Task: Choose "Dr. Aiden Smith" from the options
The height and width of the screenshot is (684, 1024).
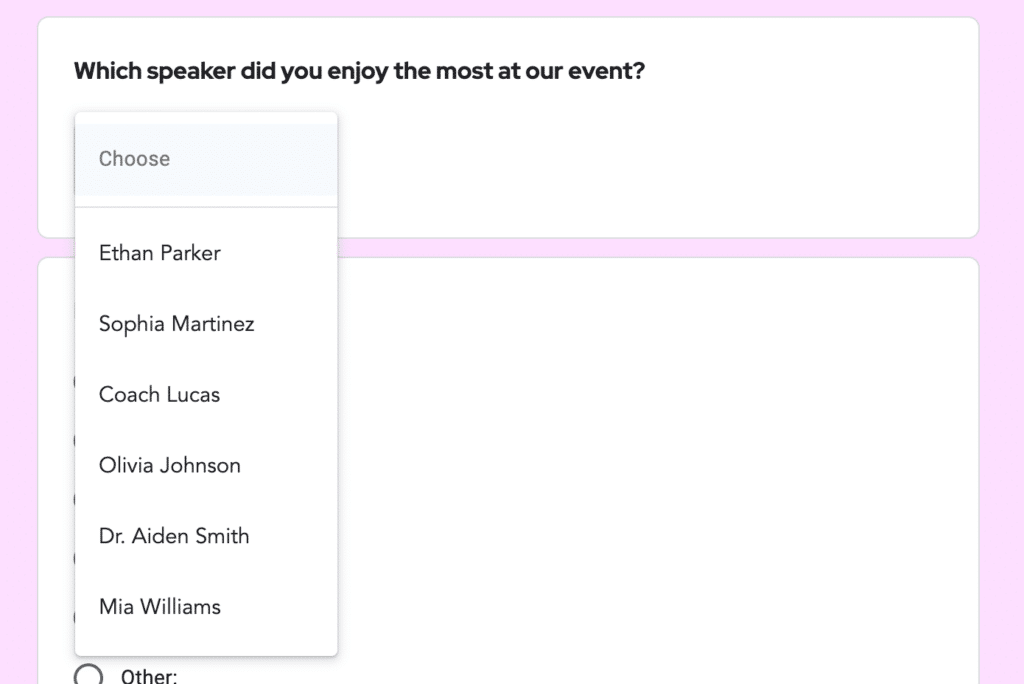Action: [x=173, y=536]
